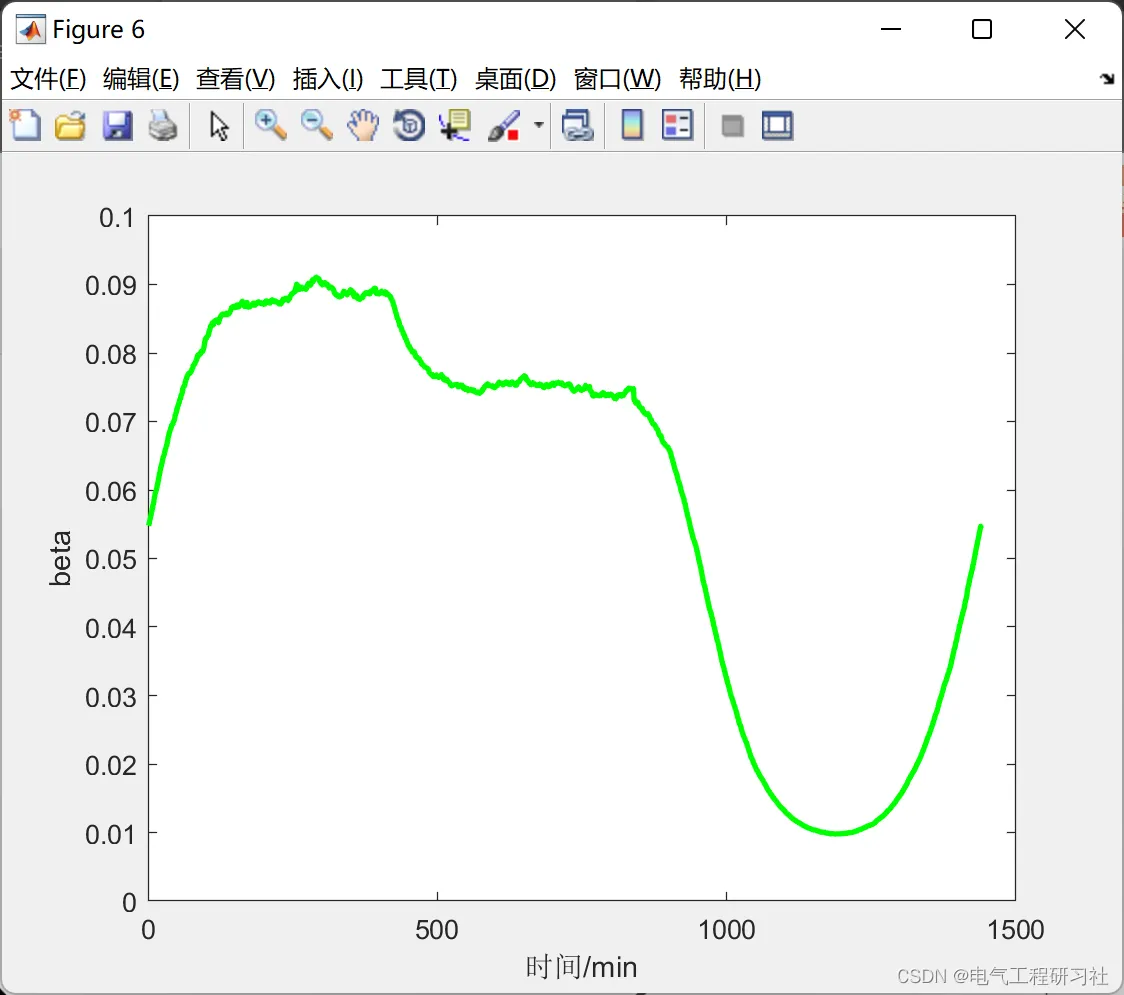
Task: Click the x-axis tick label 1500
Action: pos(1015,930)
